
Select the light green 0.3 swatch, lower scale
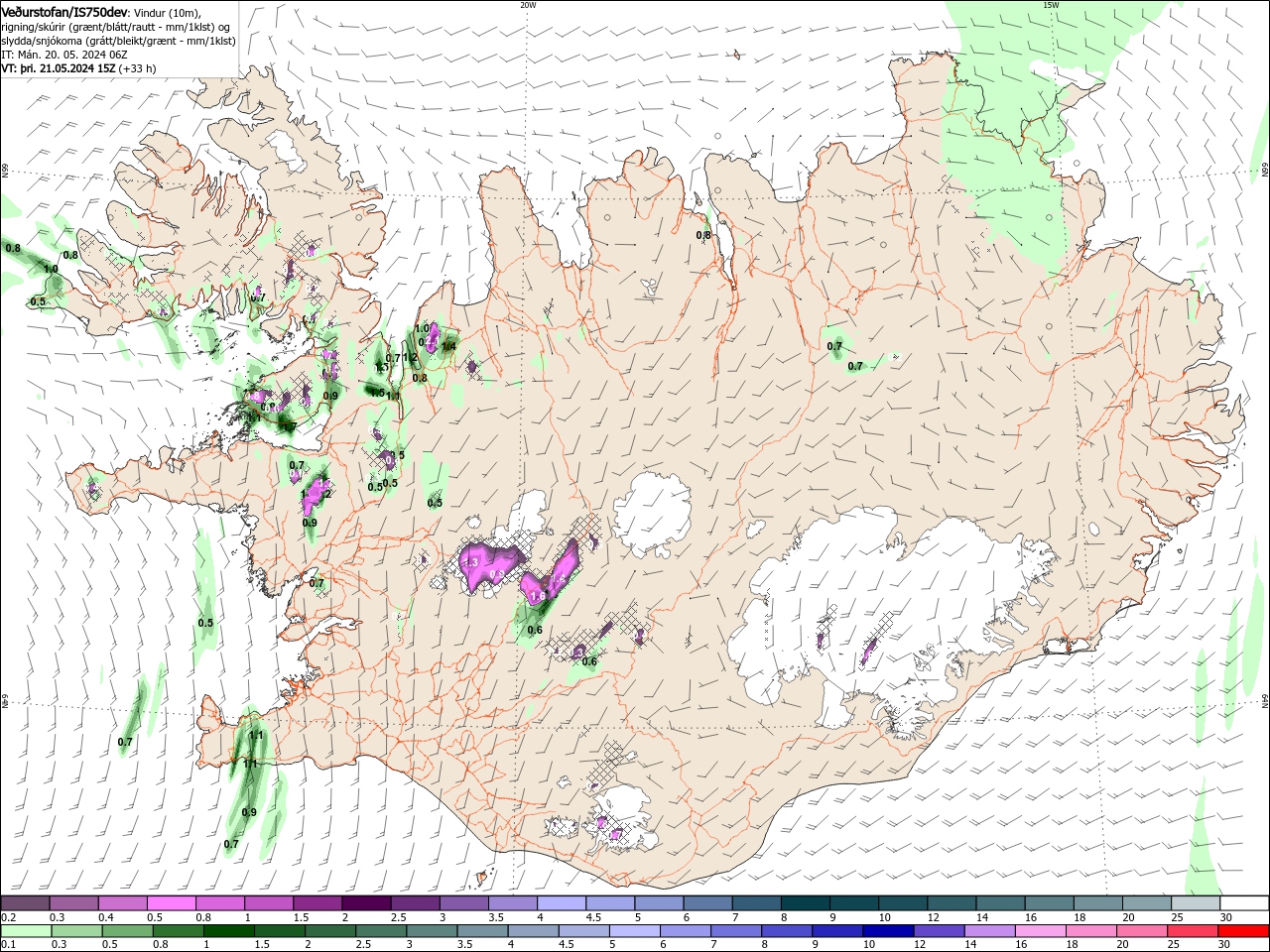(x=76, y=931)
